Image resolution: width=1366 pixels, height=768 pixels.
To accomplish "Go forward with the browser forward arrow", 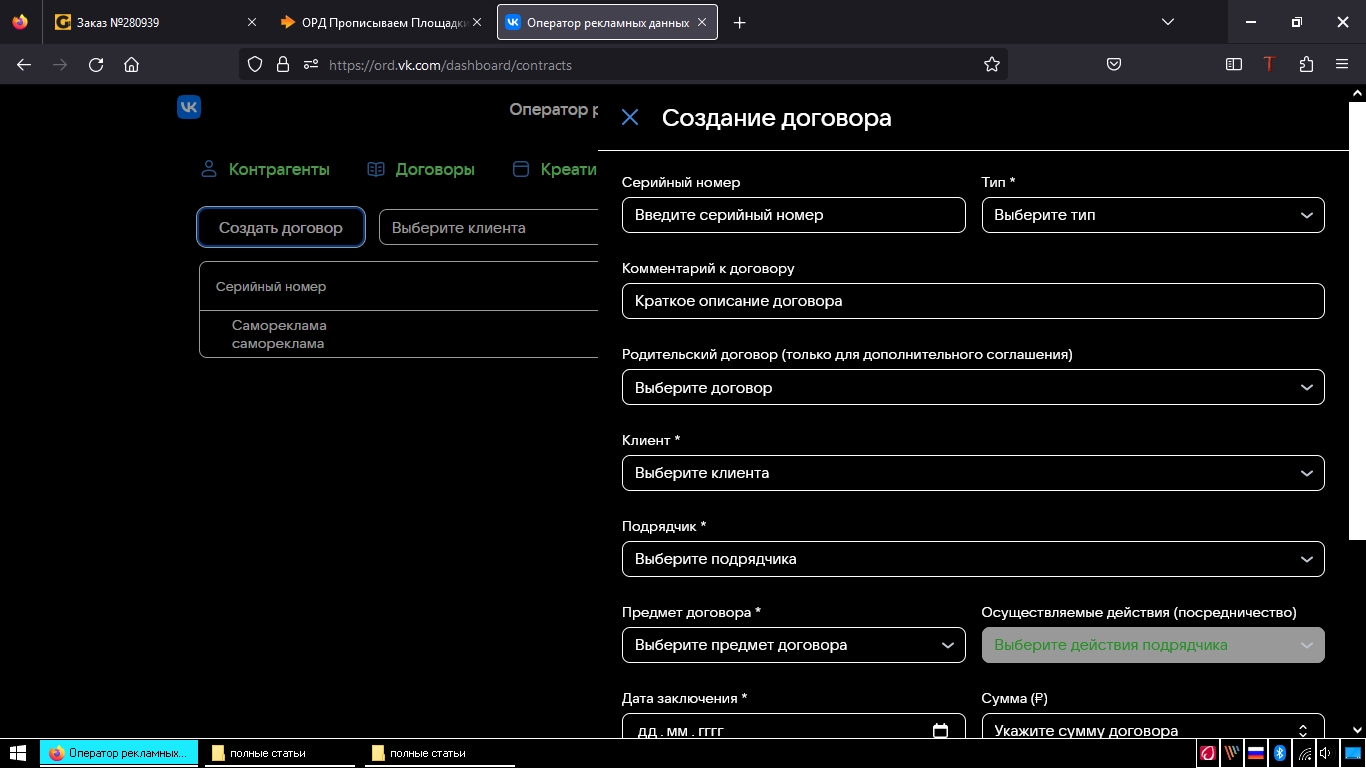I will [x=60, y=64].
